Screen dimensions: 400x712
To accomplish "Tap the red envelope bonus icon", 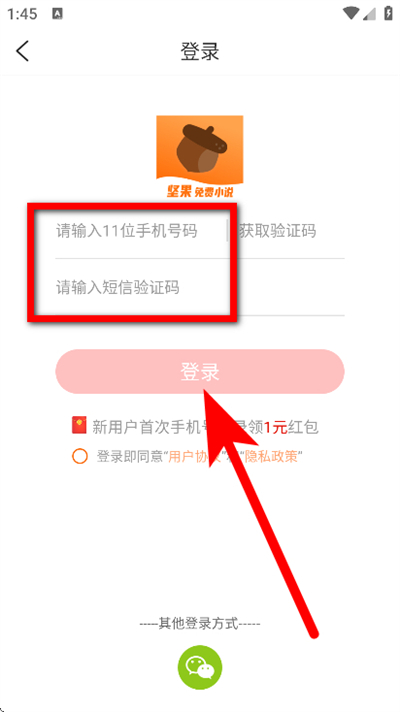I will (79, 426).
